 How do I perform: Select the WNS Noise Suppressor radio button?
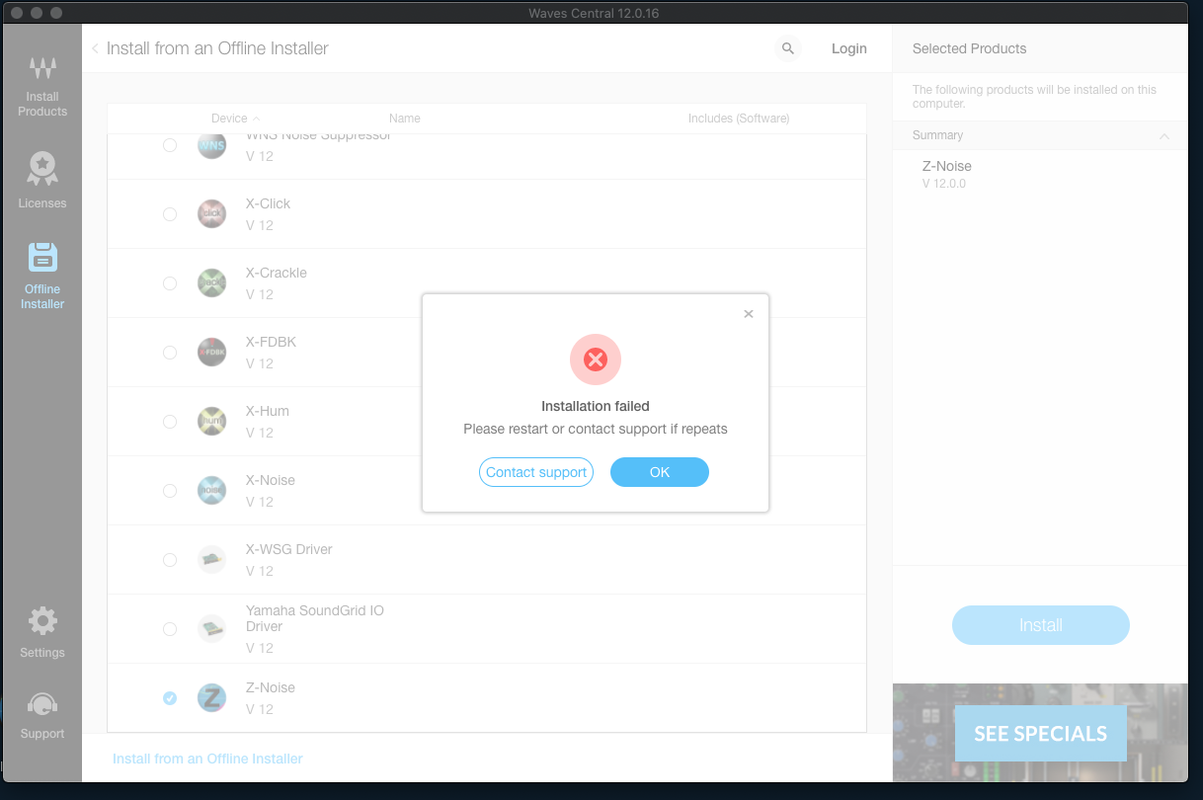click(170, 145)
